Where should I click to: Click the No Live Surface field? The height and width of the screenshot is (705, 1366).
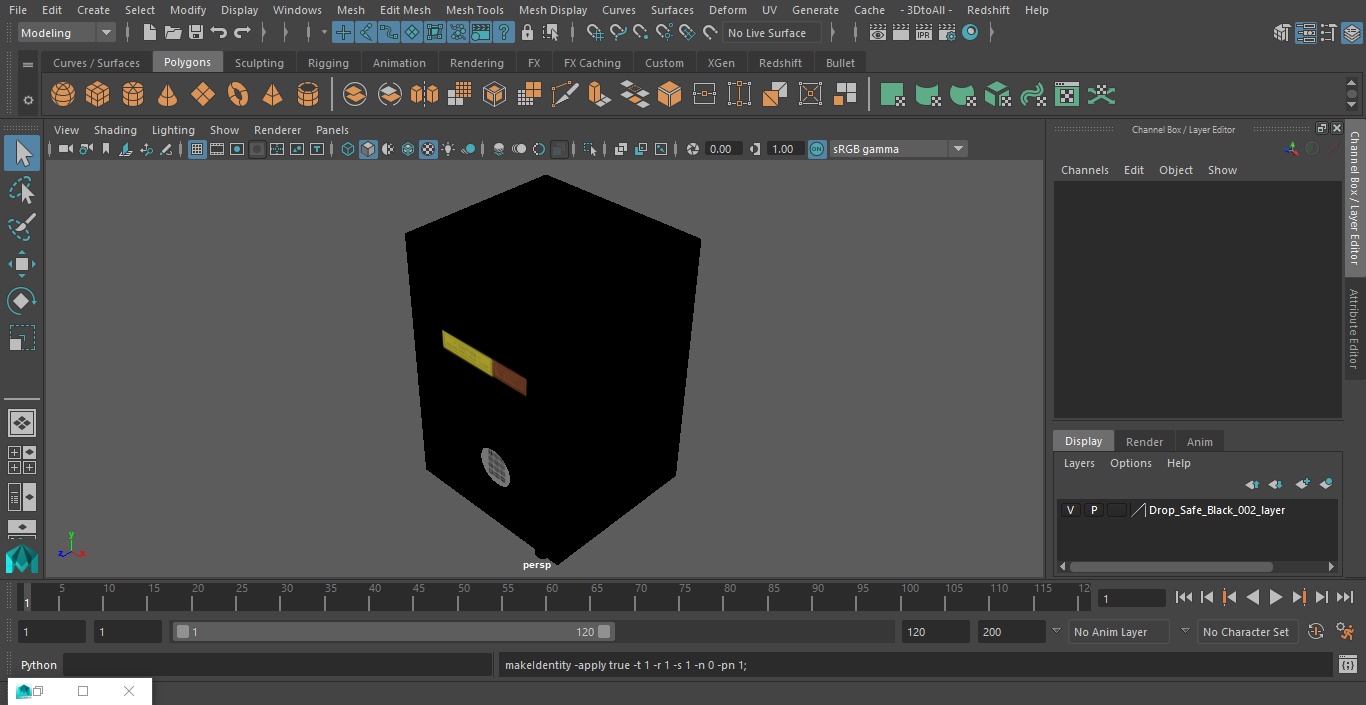point(771,33)
